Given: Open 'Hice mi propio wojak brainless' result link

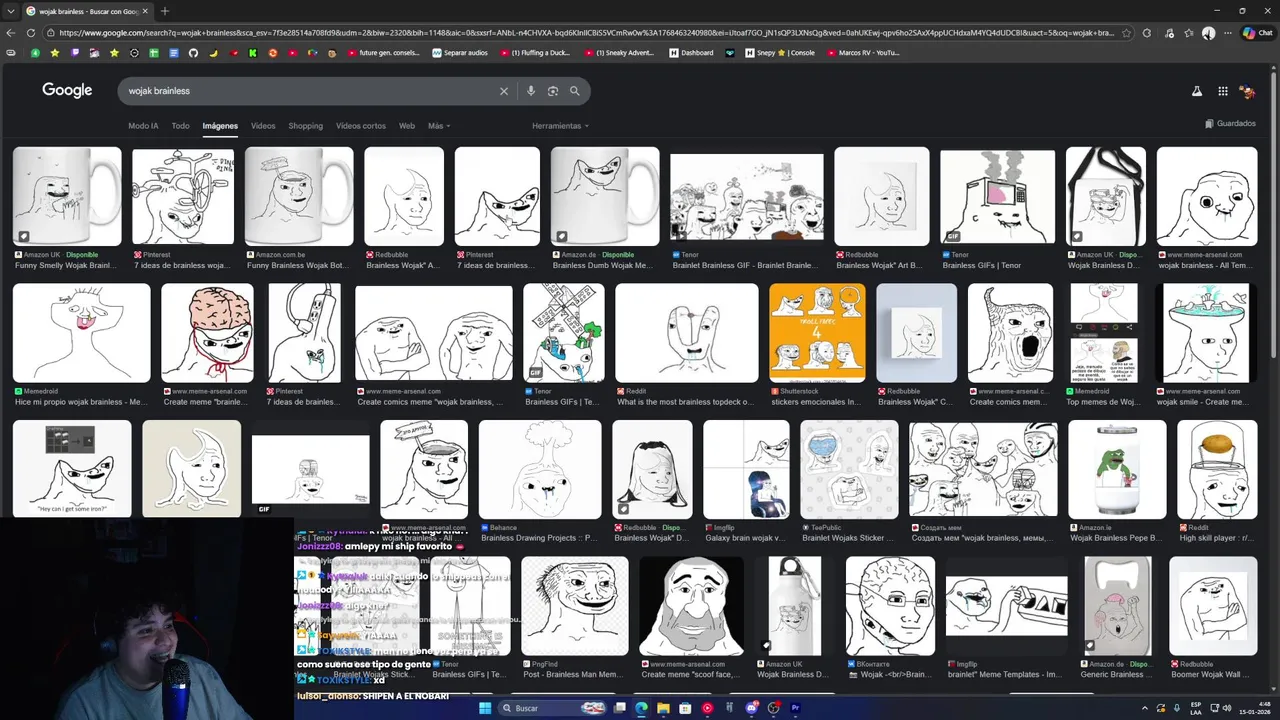Looking at the screenshot, I should click(81, 402).
